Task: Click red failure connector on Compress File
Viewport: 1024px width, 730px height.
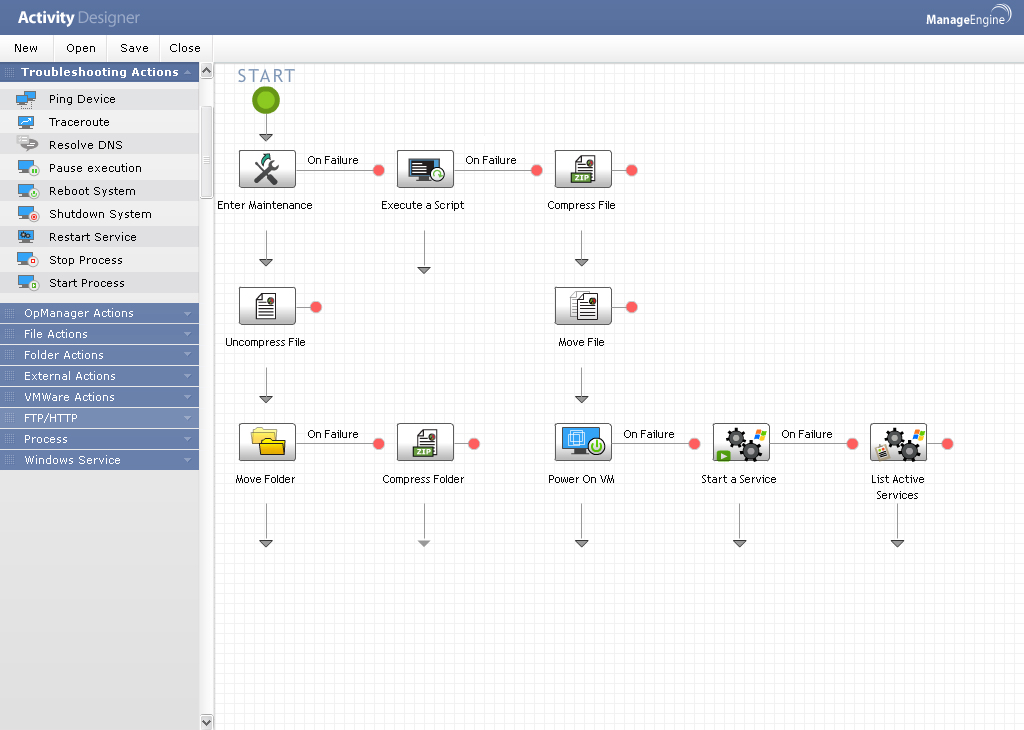Action: click(632, 170)
